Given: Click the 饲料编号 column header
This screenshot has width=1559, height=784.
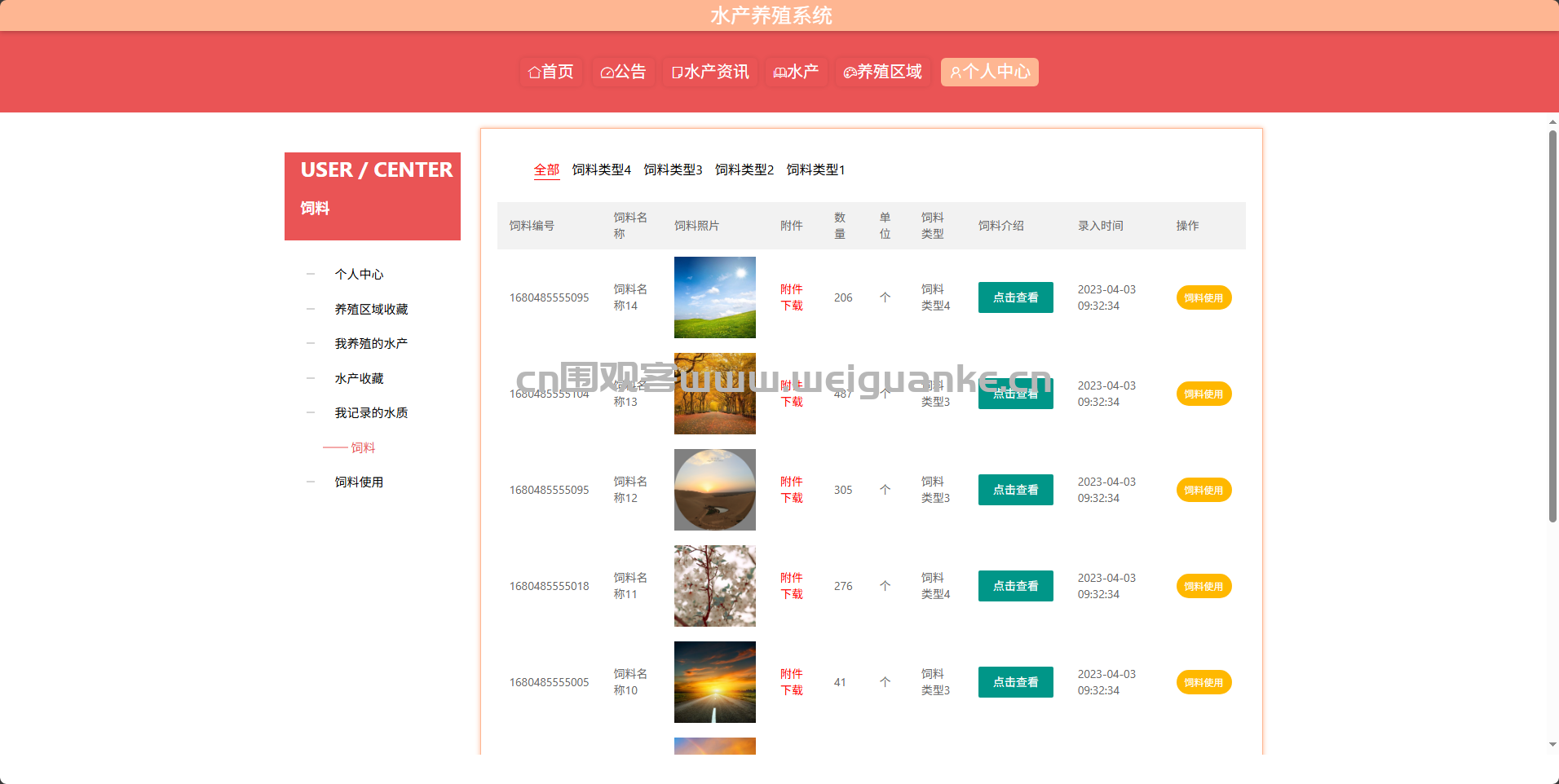Looking at the screenshot, I should pos(532,226).
